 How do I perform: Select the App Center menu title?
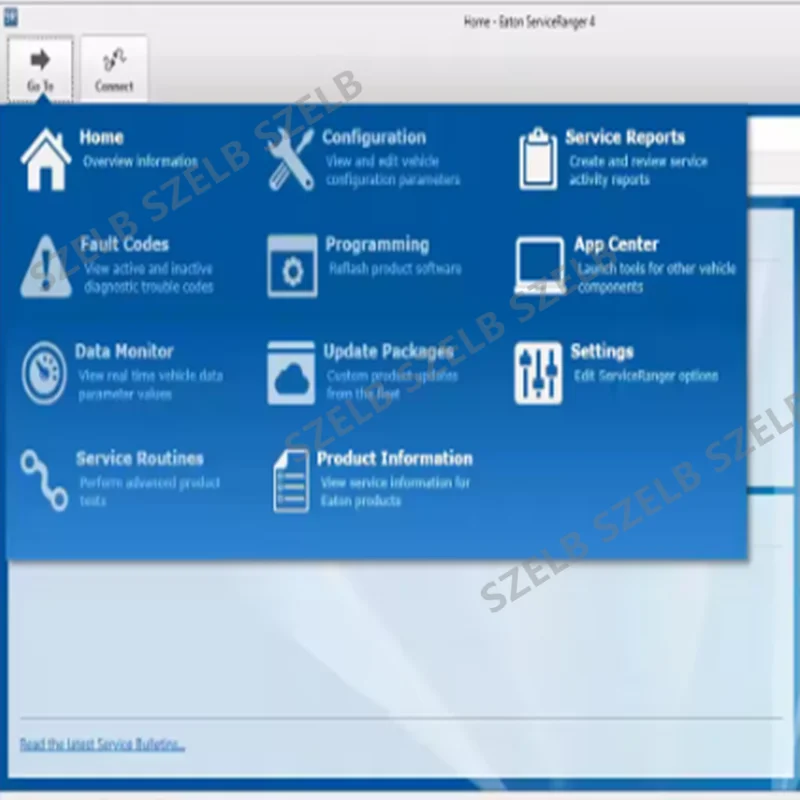coord(616,245)
